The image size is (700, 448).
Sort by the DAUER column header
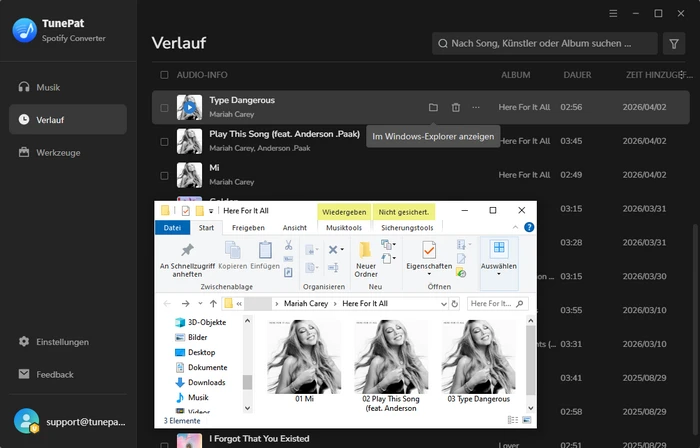(x=577, y=75)
